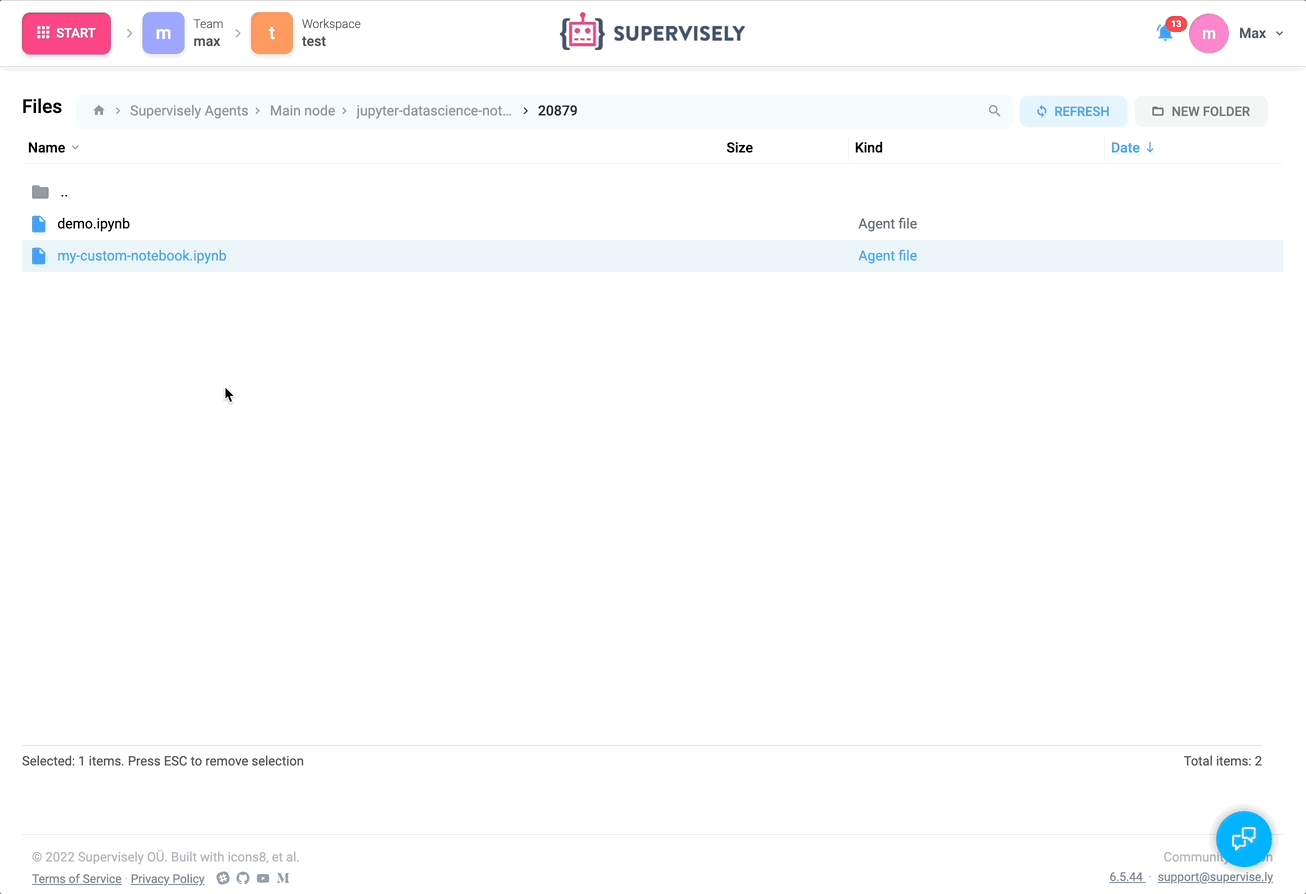Select the demo.ipynb file row
Image resolution: width=1306 pixels, height=894 pixels.
click(x=93, y=223)
